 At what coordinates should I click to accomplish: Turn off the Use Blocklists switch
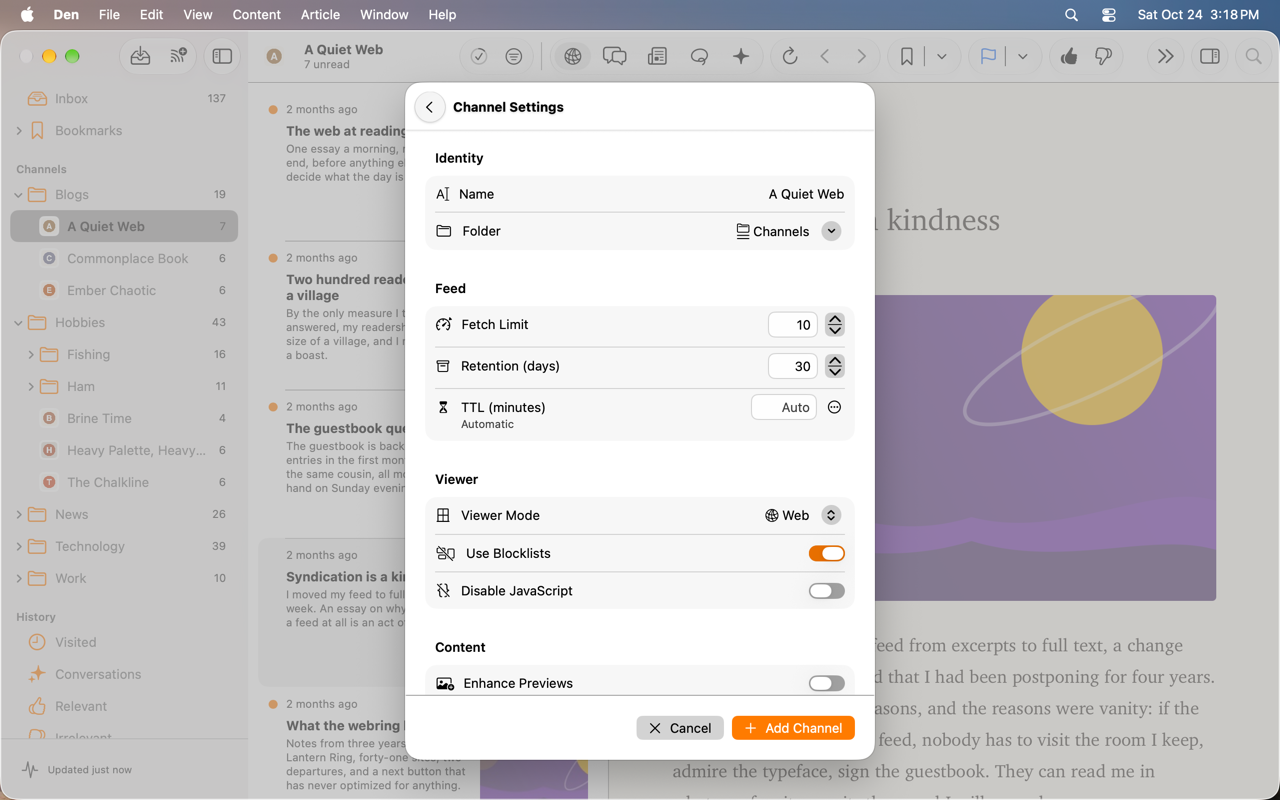827,553
